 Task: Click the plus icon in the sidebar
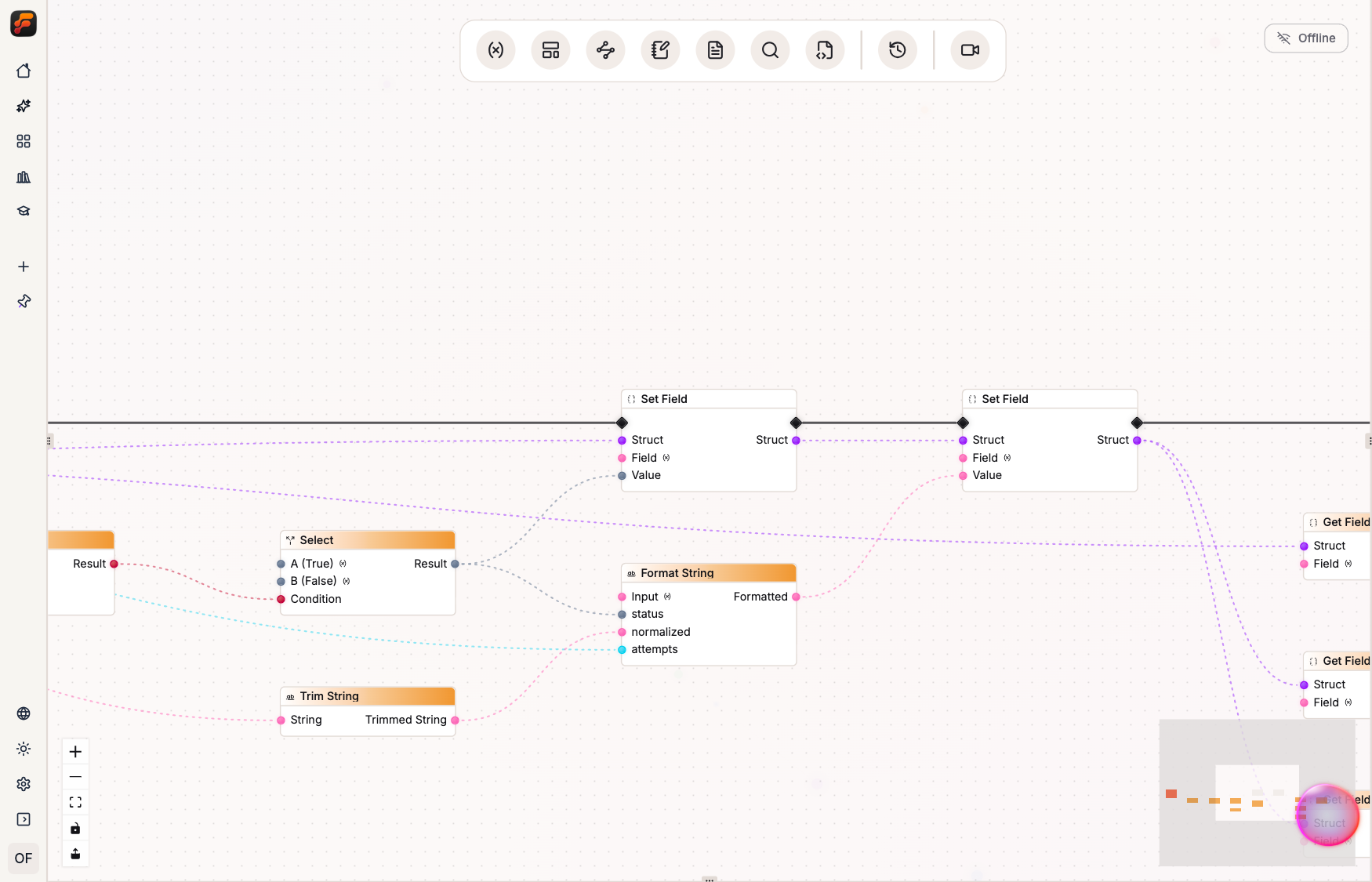(x=24, y=267)
